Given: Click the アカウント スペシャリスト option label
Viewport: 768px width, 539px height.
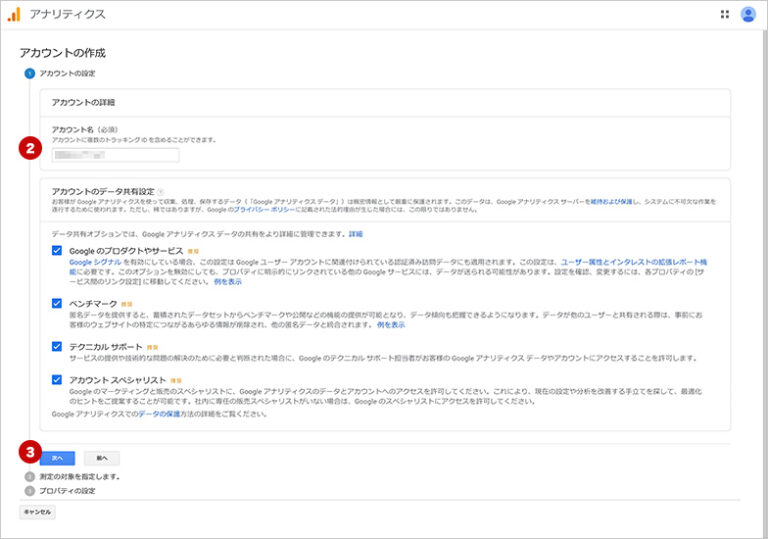Looking at the screenshot, I should coord(118,380).
